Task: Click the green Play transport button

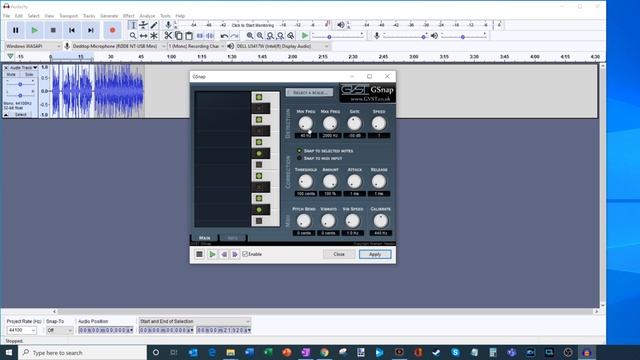Action: tap(35, 30)
